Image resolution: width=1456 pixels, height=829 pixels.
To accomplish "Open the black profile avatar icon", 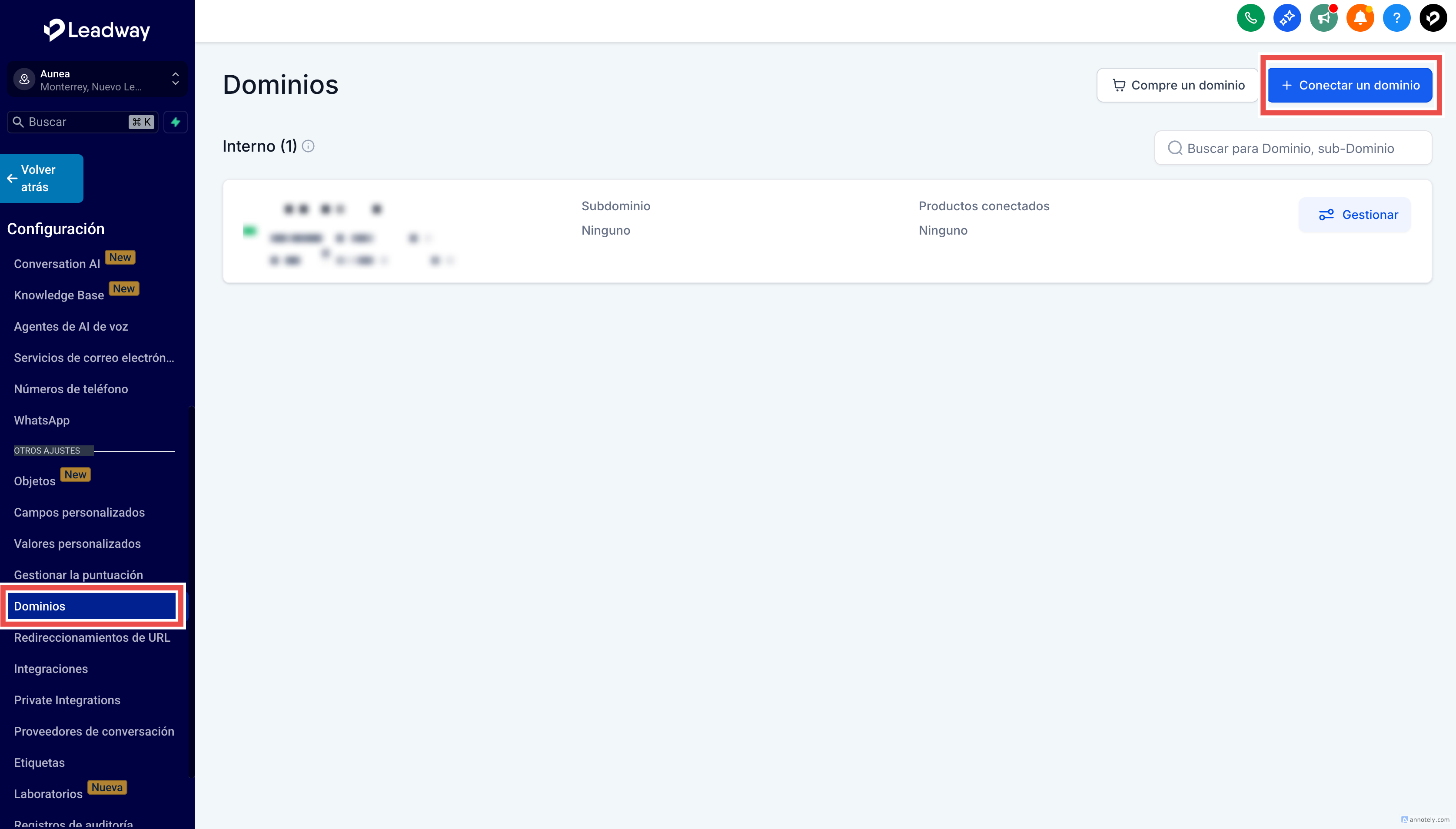I will tap(1433, 18).
